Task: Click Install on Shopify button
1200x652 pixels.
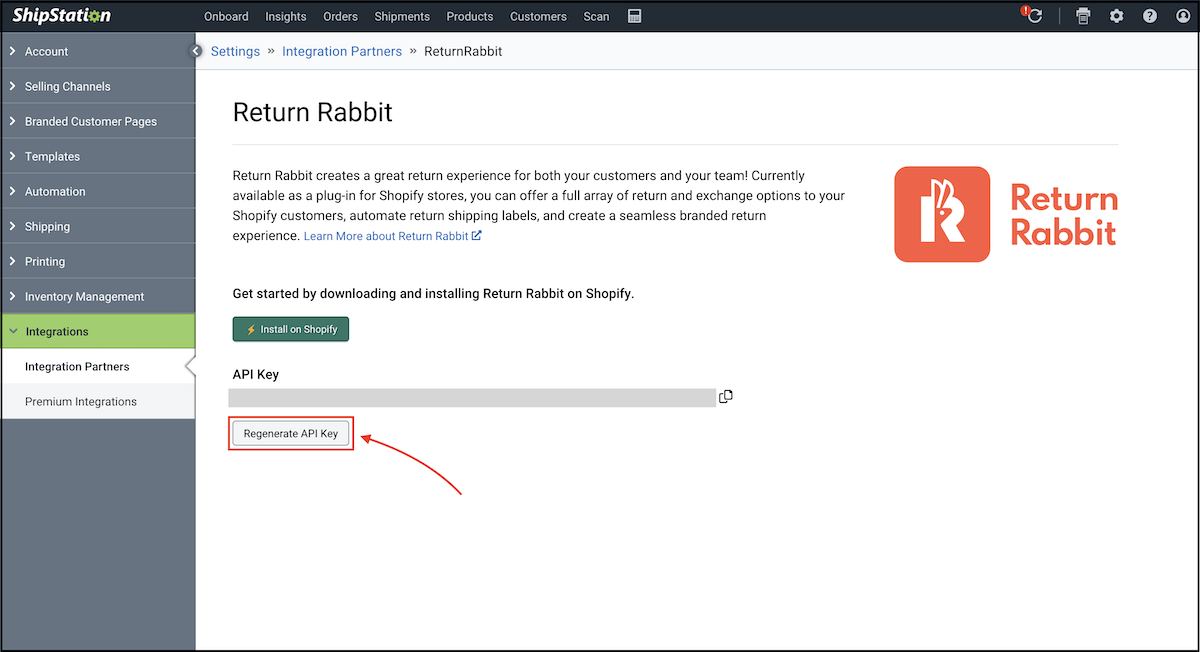Action: [291, 329]
